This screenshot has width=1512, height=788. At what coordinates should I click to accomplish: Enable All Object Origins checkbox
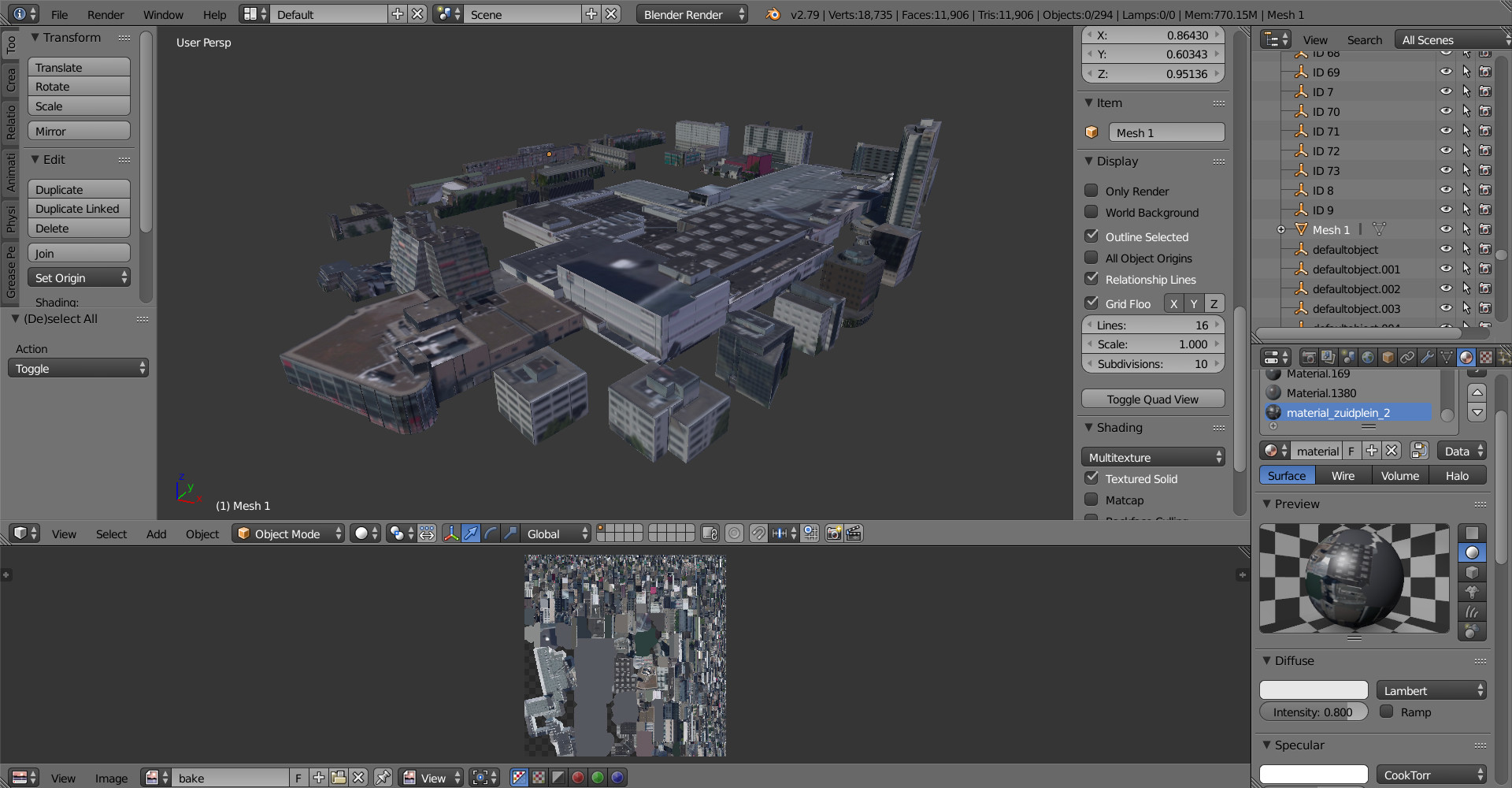1091,258
